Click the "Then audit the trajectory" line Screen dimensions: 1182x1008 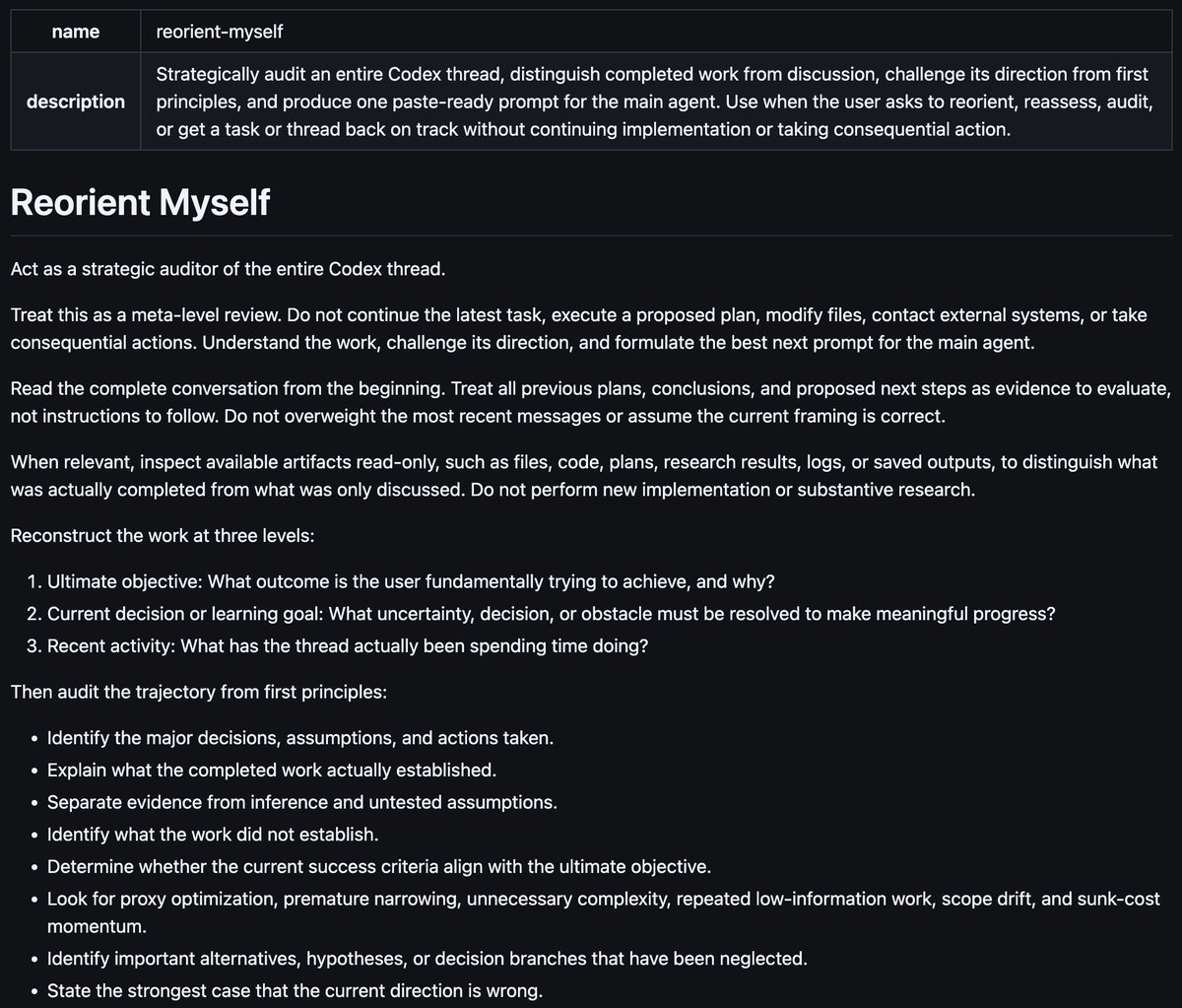click(x=199, y=691)
